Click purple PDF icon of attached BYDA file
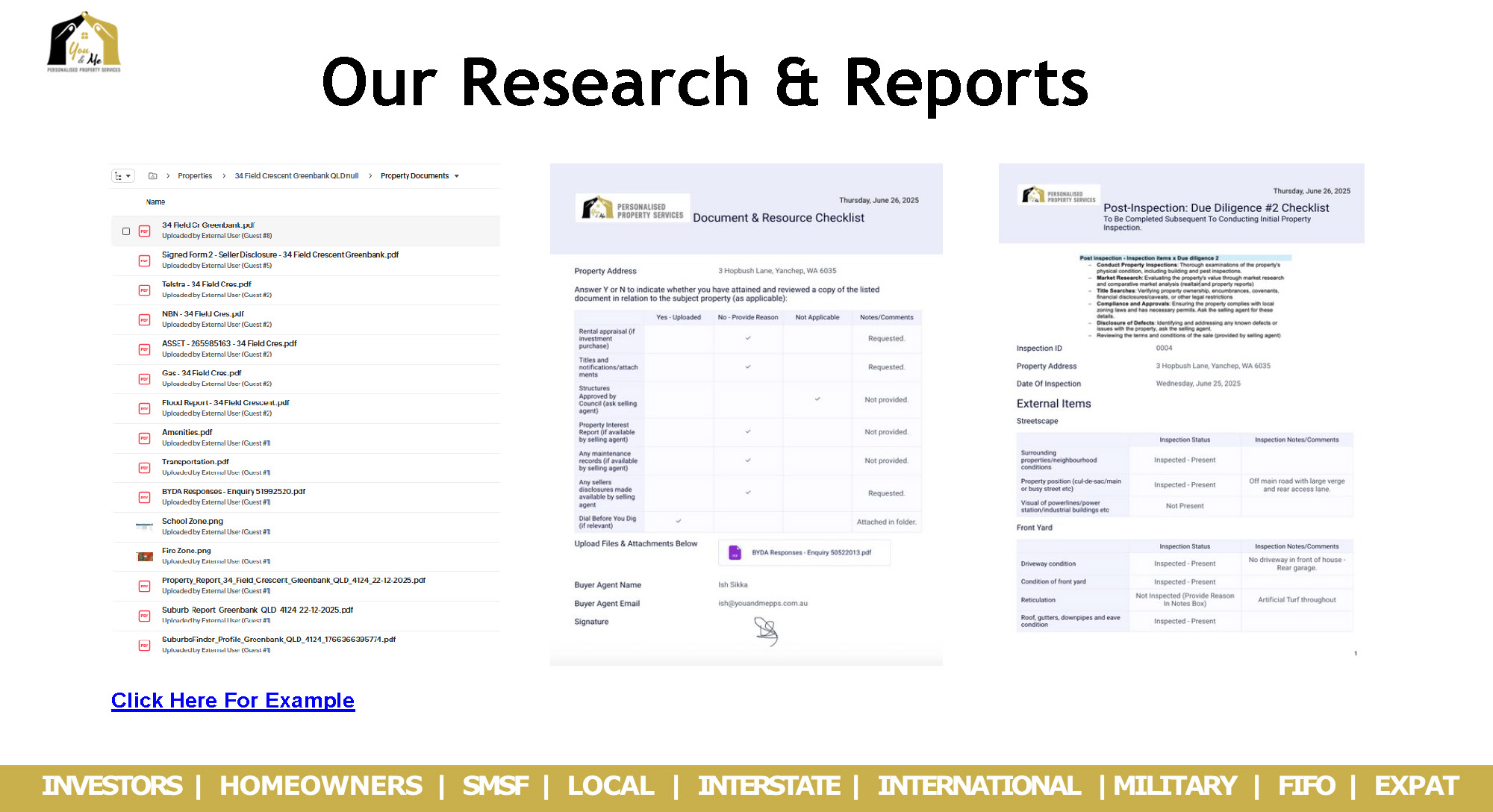The height and width of the screenshot is (812, 1493). click(x=735, y=553)
